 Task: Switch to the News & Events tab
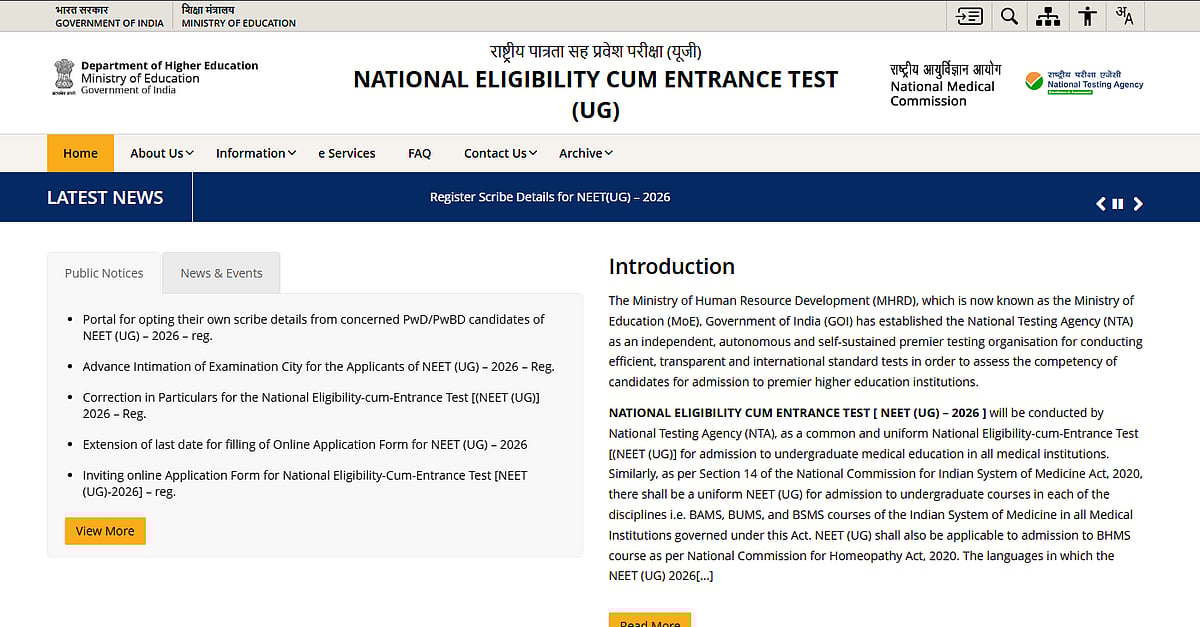click(x=221, y=273)
